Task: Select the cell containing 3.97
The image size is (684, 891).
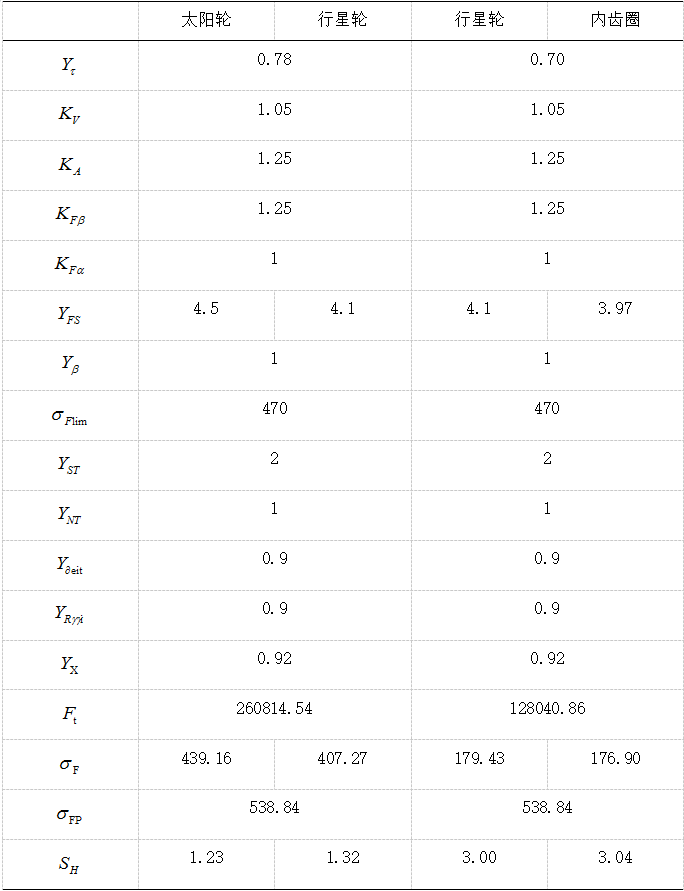Action: coord(615,309)
